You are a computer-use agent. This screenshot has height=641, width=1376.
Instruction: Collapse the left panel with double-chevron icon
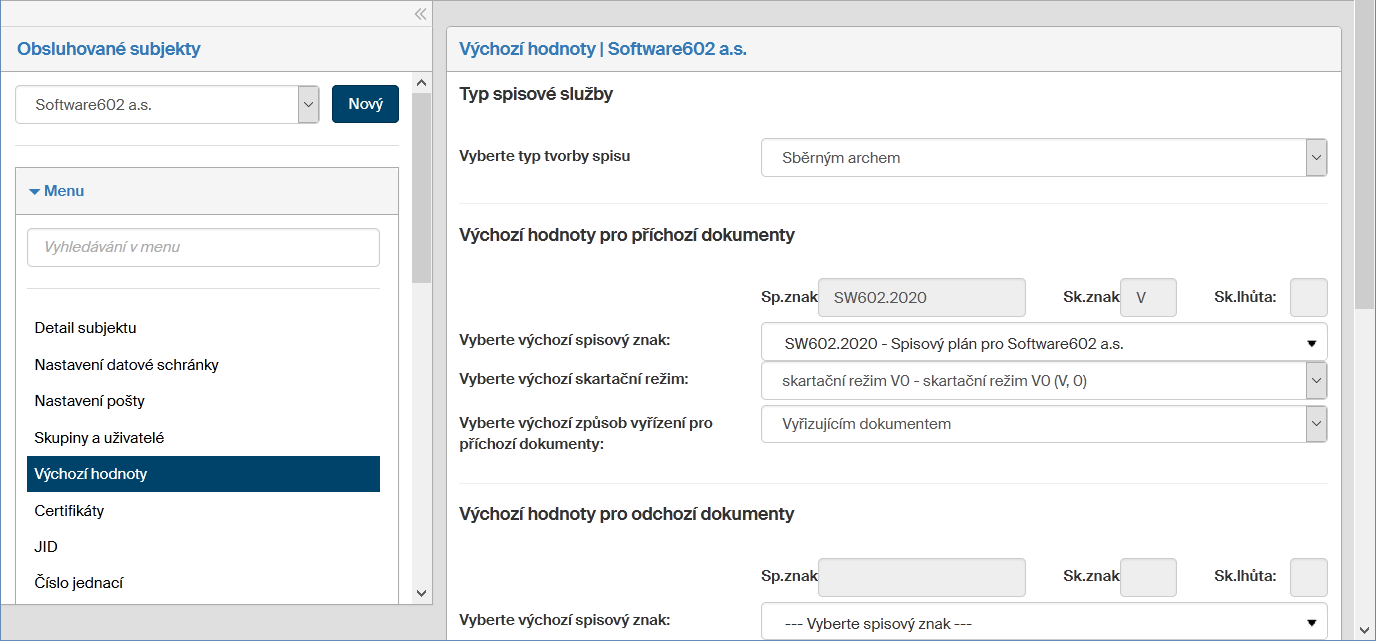421,14
